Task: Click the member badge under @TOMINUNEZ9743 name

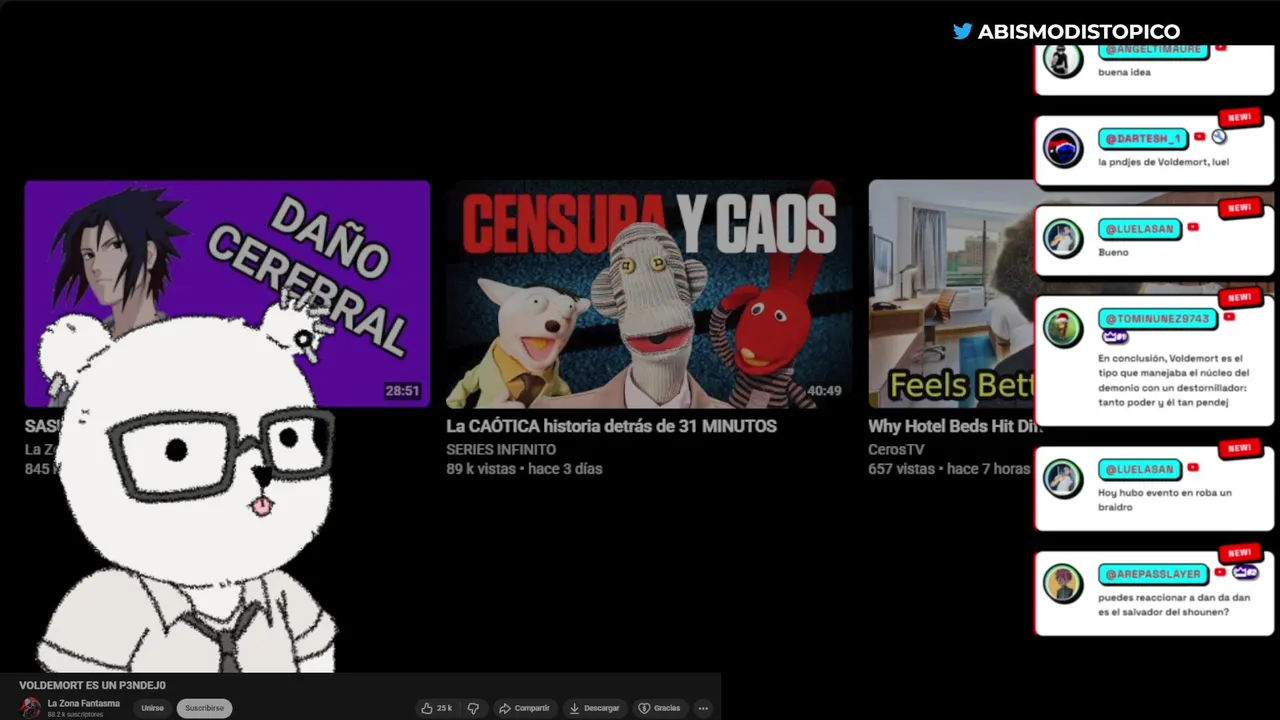Action: click(1114, 338)
